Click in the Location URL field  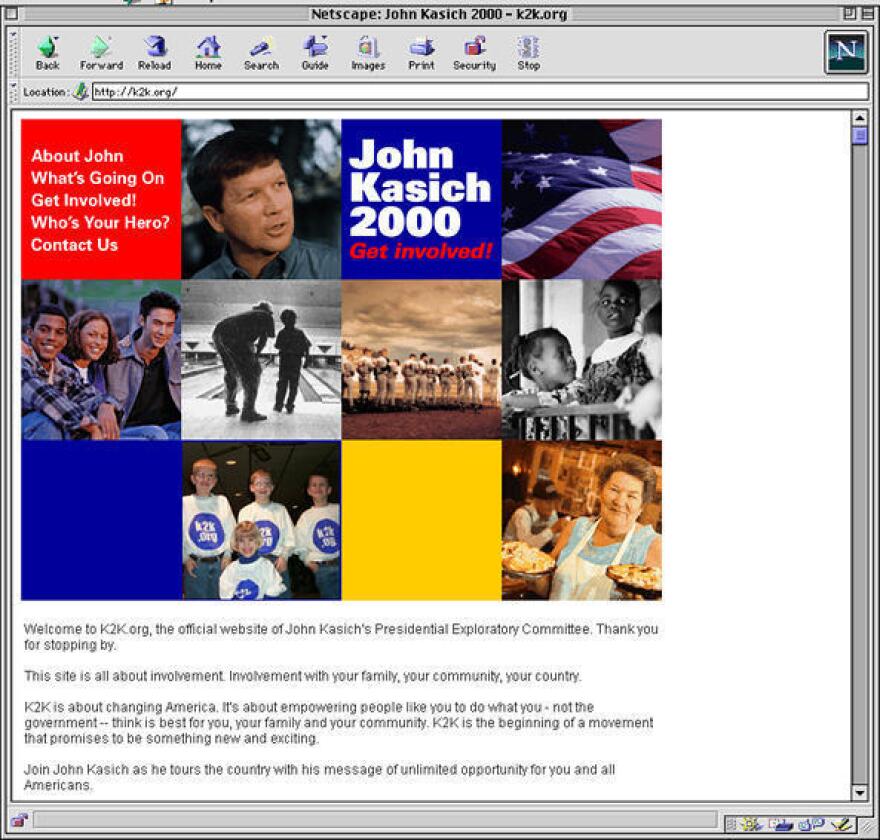click(480, 92)
